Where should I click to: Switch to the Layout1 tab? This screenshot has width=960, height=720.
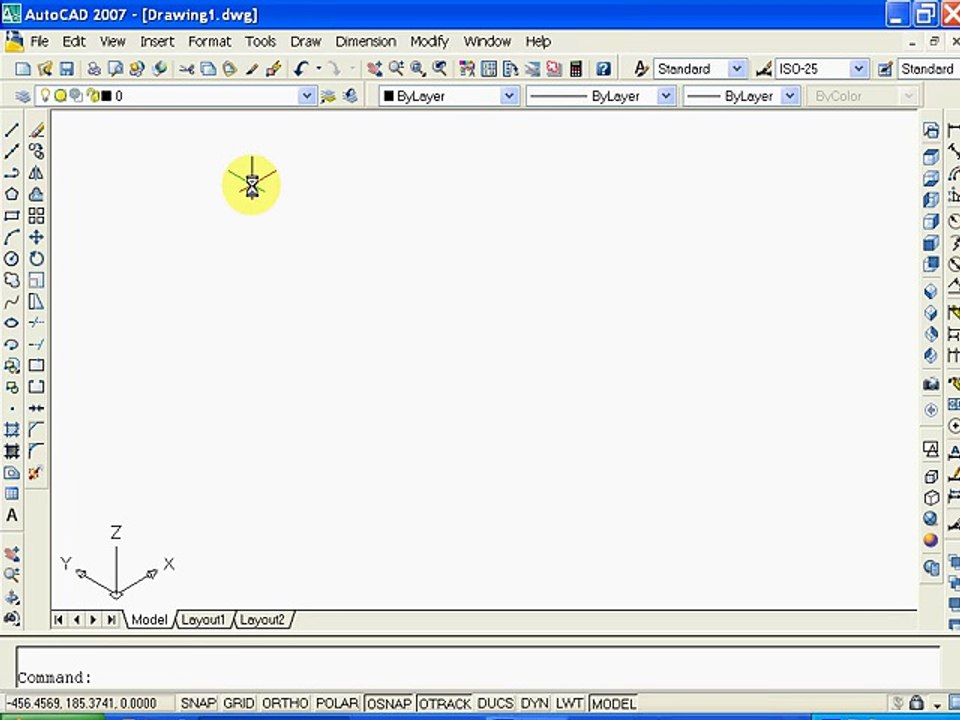pyautogui.click(x=203, y=620)
